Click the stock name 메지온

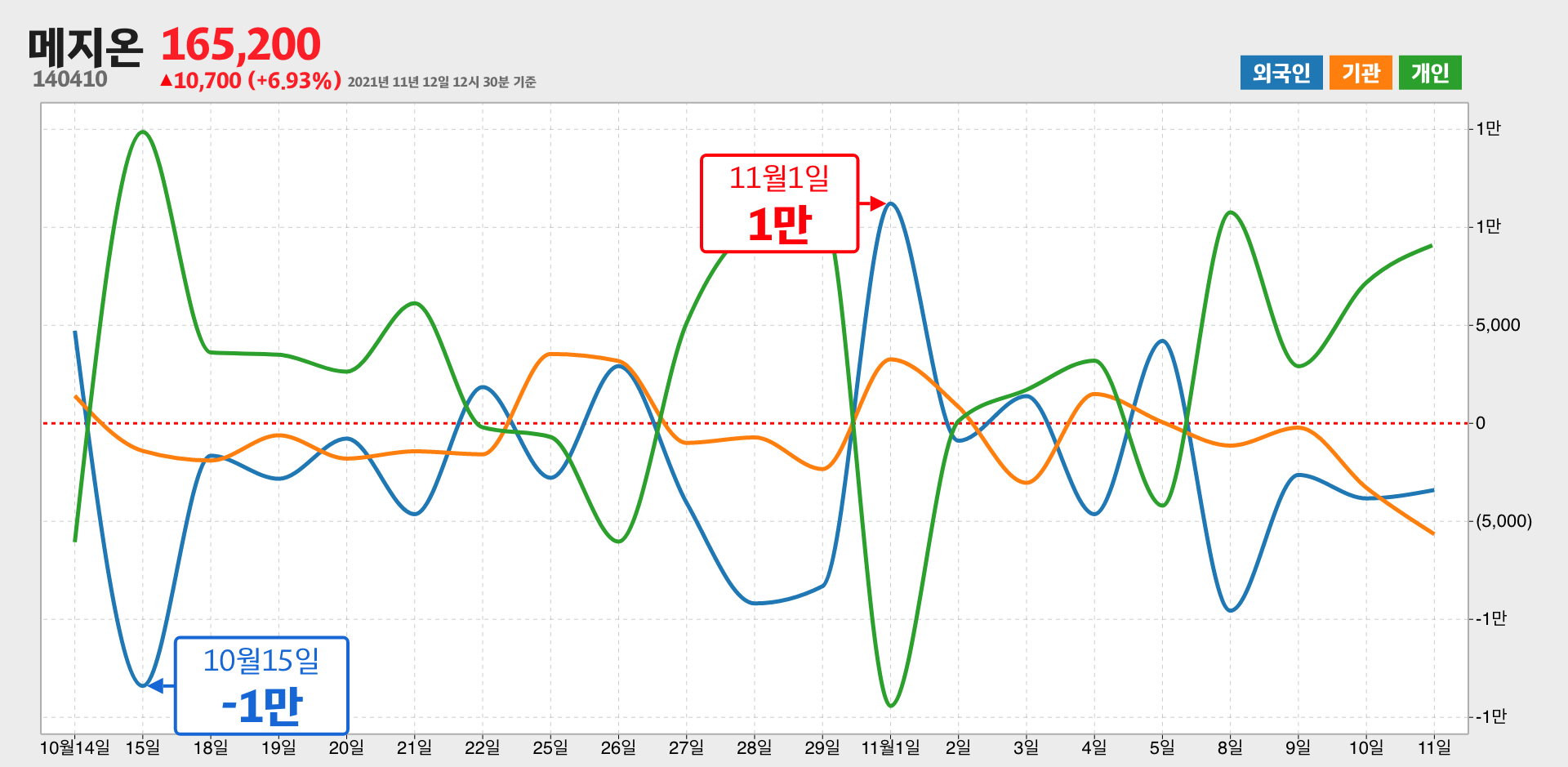pyautogui.click(x=86, y=46)
